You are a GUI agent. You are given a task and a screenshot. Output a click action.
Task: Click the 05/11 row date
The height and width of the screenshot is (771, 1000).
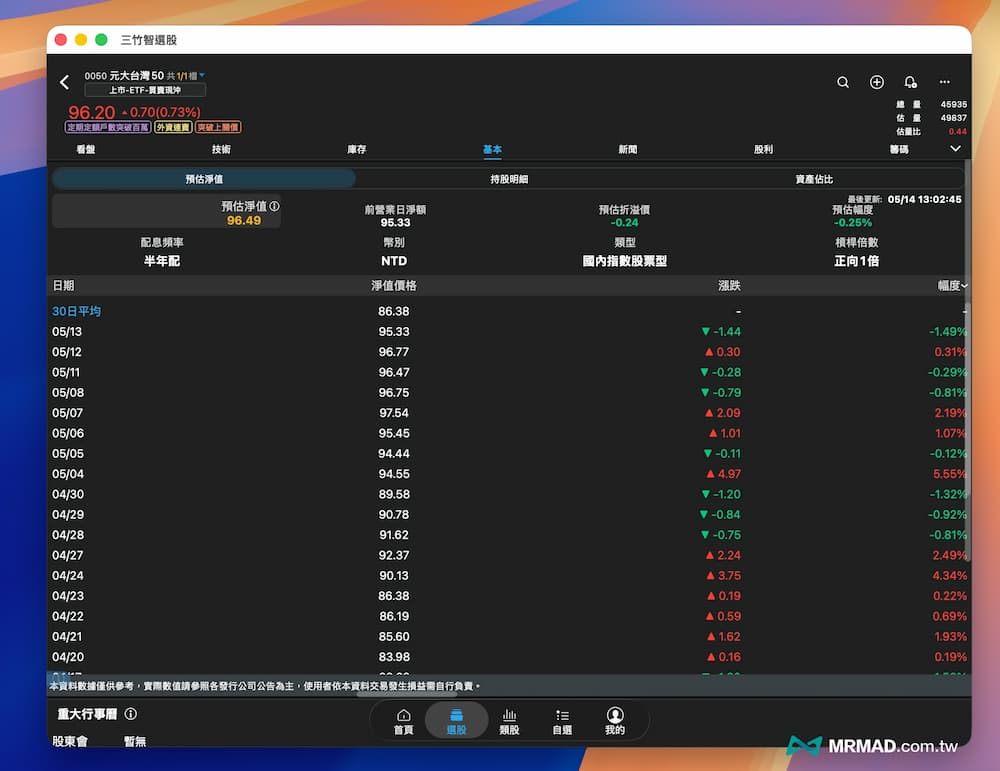coord(66,372)
